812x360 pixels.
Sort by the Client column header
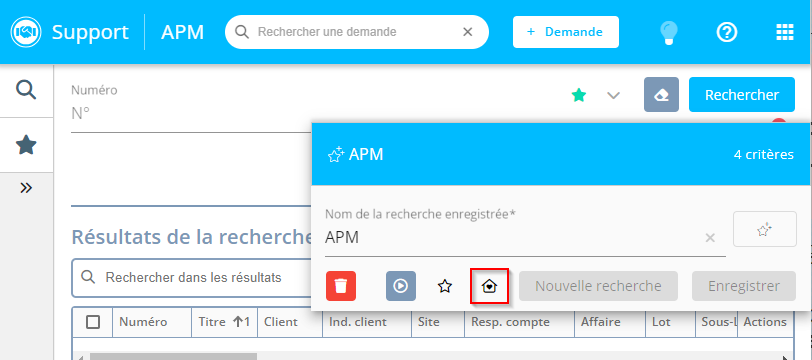(x=281, y=322)
